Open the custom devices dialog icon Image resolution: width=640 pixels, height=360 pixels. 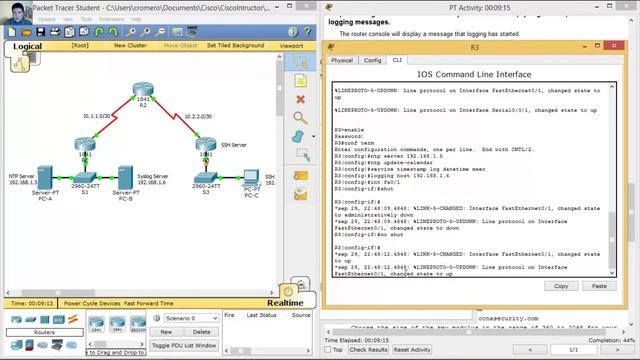192,31
